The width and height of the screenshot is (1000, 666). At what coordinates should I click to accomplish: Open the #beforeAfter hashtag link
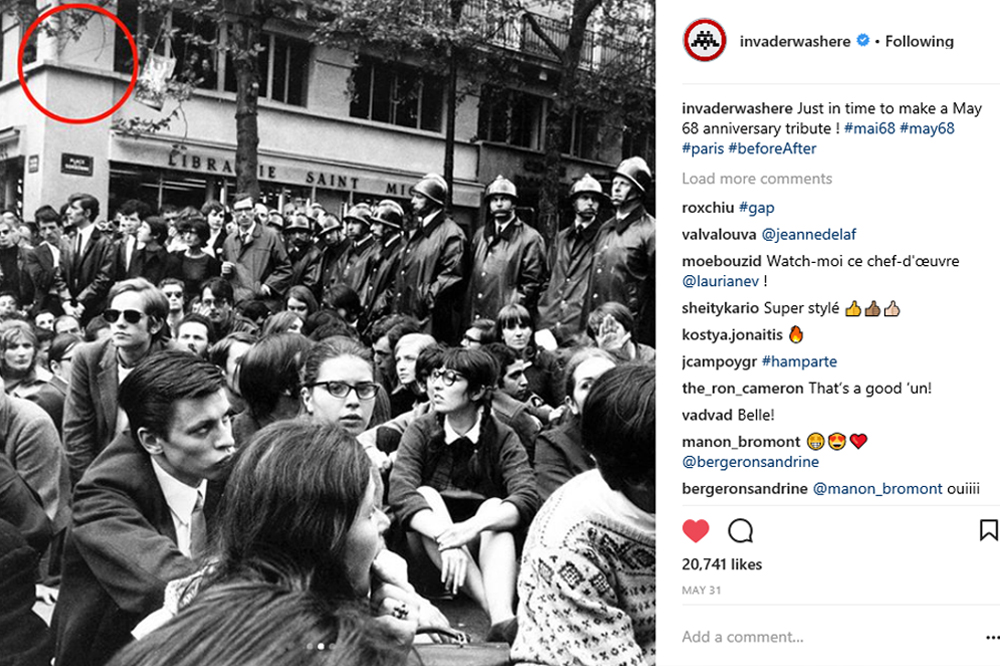(x=772, y=149)
